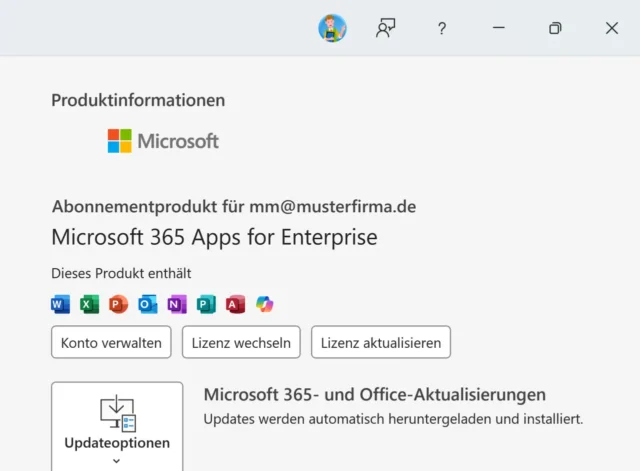Click the Publisher app icon
This screenshot has height=471, width=640.
click(x=206, y=304)
